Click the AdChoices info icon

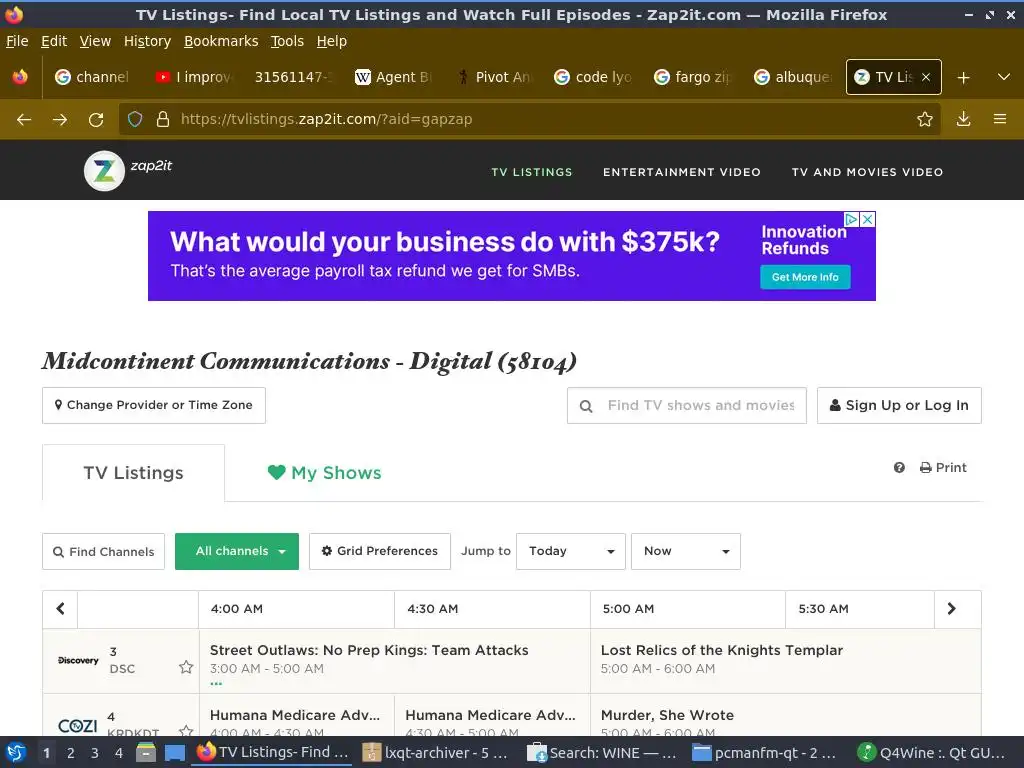click(852, 219)
